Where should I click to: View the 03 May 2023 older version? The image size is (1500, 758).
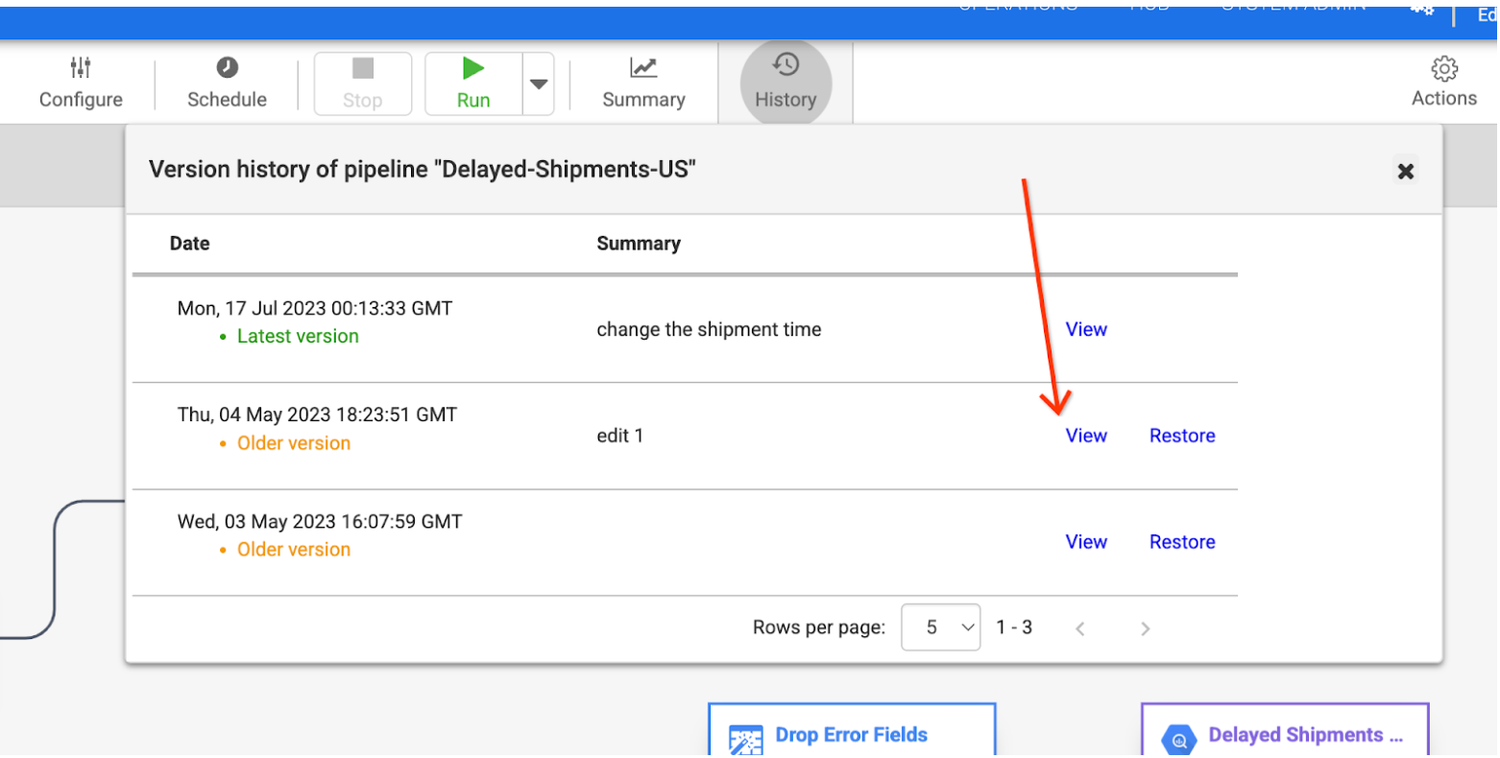[1086, 541]
